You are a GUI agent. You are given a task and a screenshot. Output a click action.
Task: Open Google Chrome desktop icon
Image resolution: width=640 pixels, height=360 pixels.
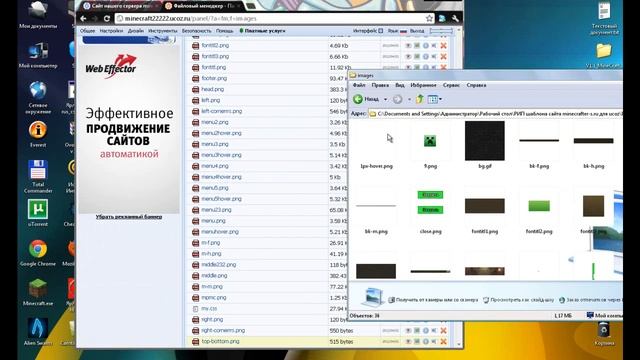point(38,253)
